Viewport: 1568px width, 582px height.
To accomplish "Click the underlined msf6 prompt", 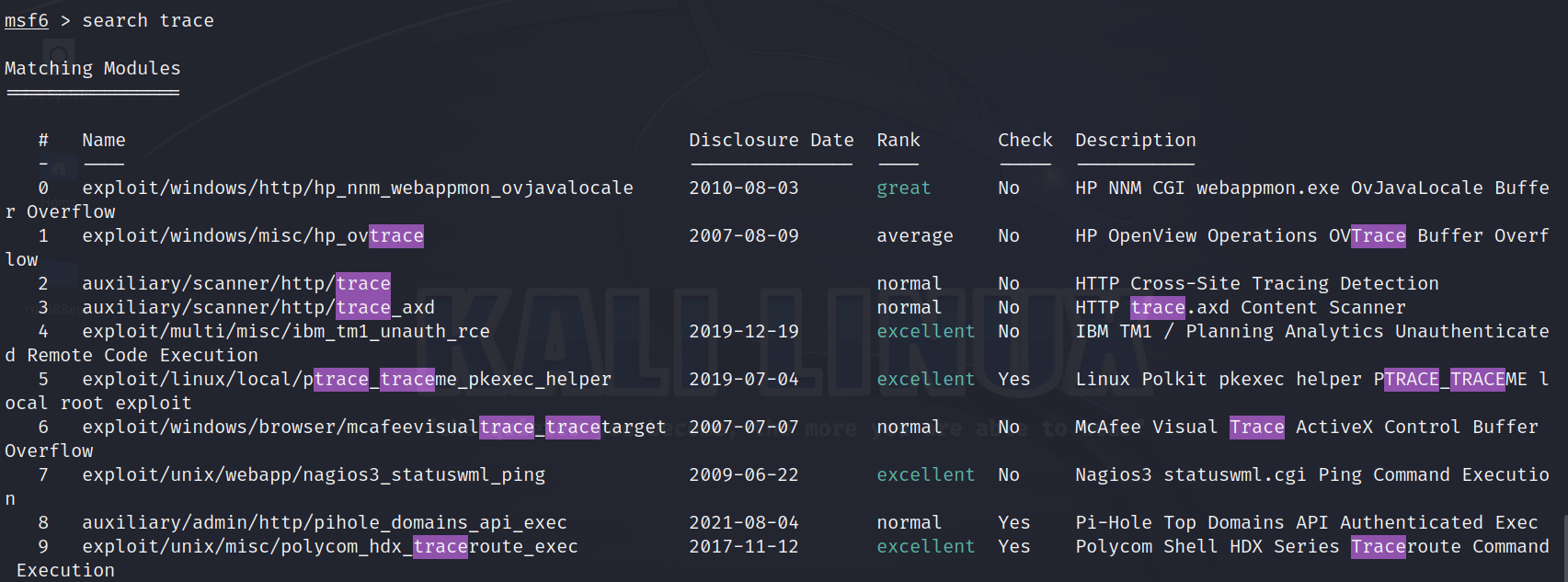I will (27, 20).
